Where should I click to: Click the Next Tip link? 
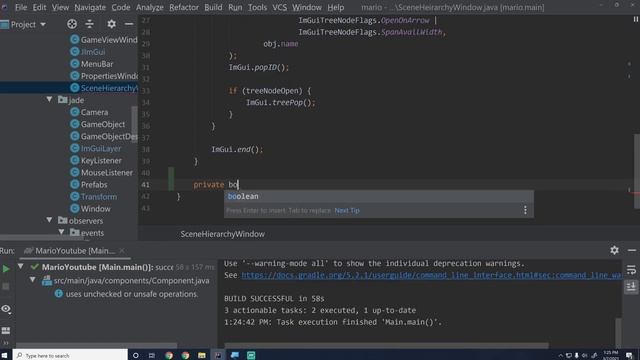(x=347, y=211)
